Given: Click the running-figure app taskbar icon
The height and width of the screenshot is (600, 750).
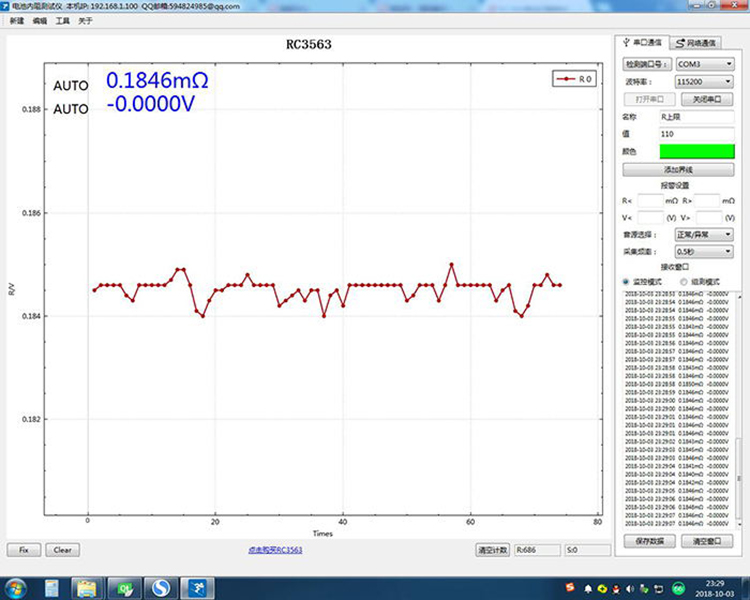Looking at the screenshot, I should [198, 588].
